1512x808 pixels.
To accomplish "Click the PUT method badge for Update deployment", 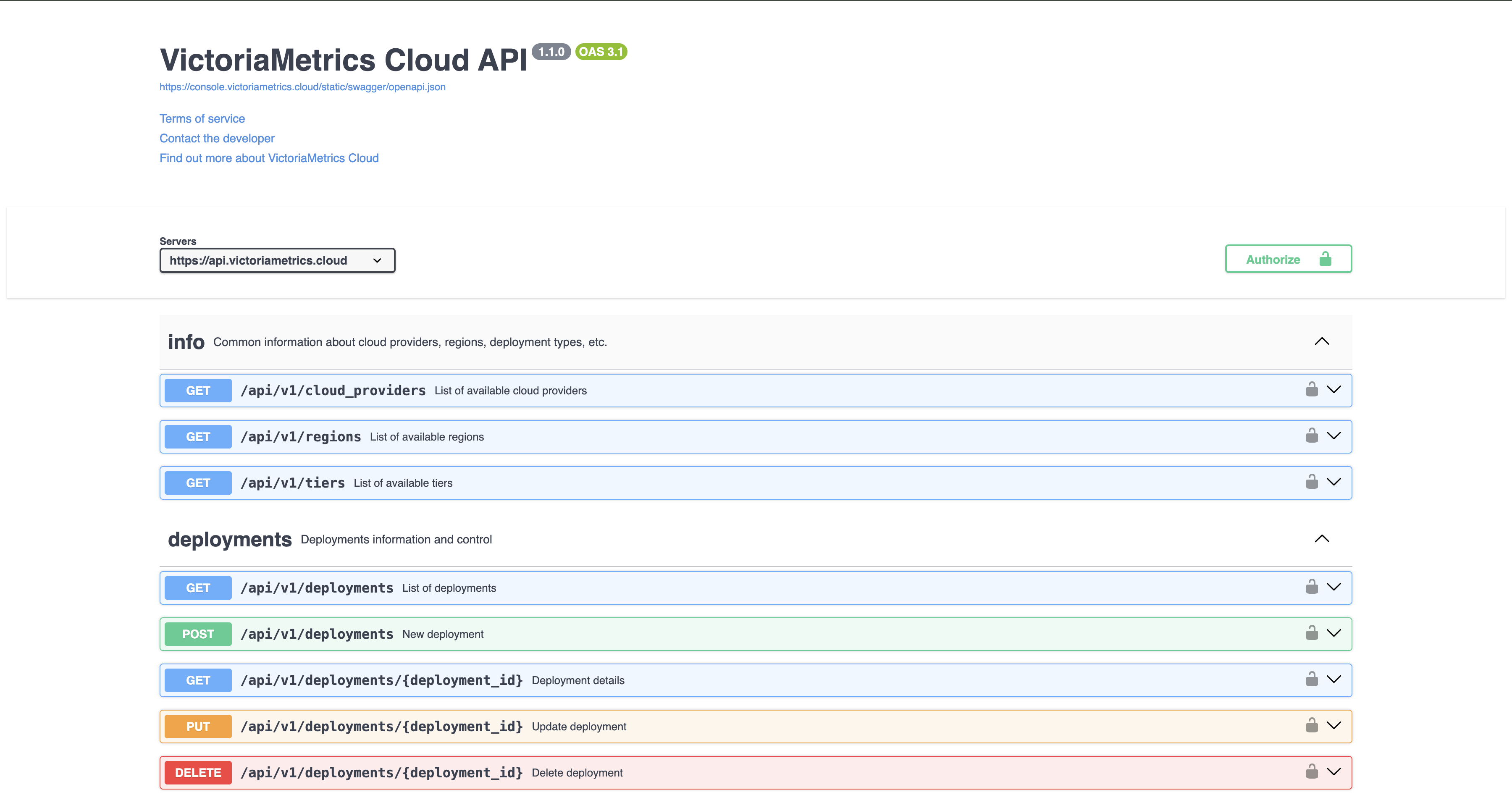I will (x=198, y=727).
